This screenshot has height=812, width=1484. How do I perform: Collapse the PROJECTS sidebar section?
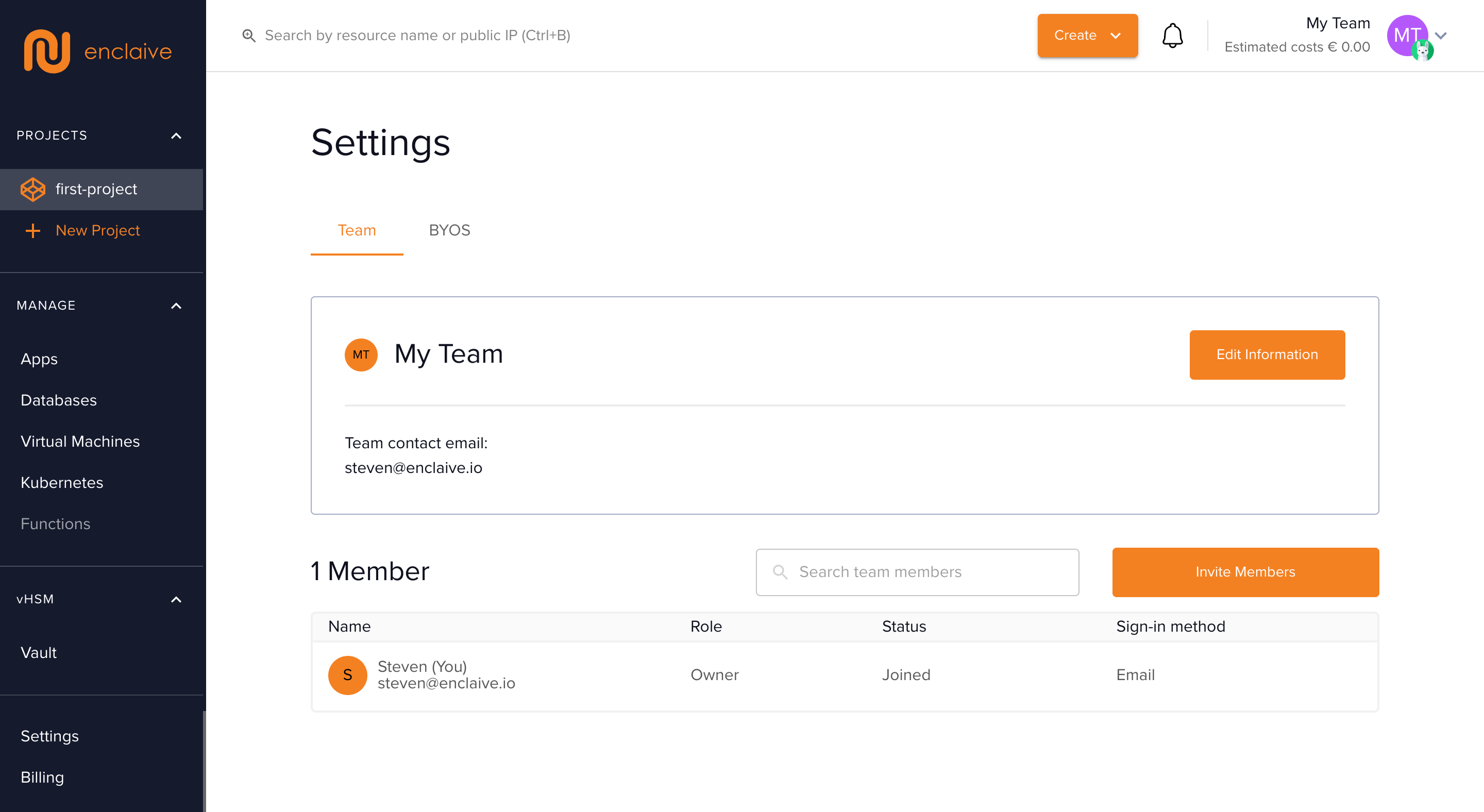(x=176, y=136)
